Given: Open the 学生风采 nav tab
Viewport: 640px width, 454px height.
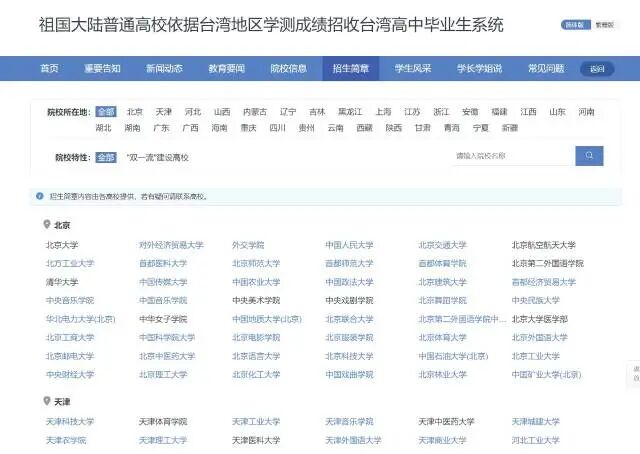Looking at the screenshot, I should point(413,68).
